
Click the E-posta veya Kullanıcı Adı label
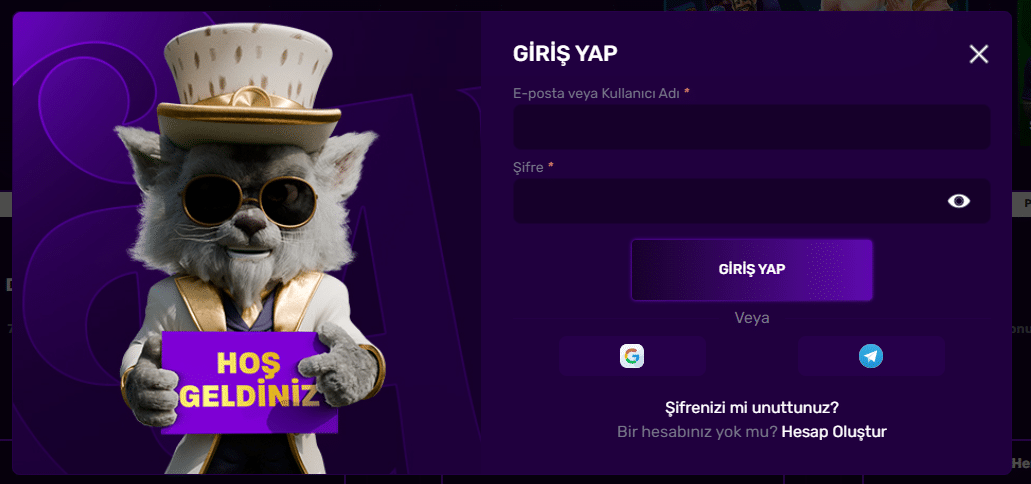[596, 93]
